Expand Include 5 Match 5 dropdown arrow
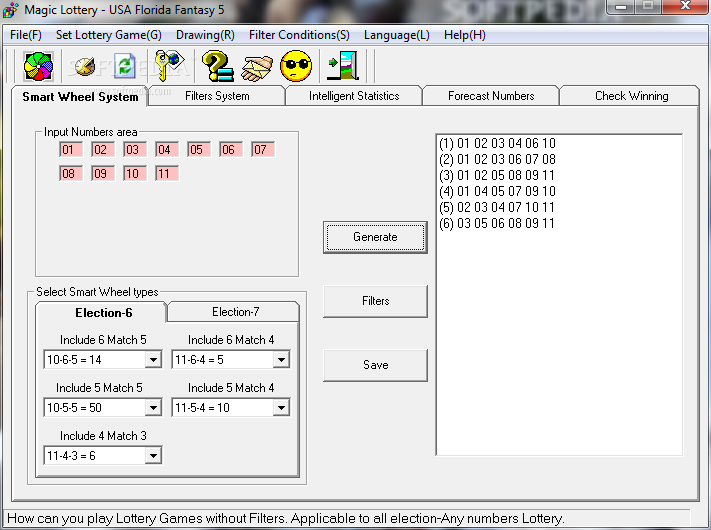Screen dimensions: 711x530 tap(153, 408)
